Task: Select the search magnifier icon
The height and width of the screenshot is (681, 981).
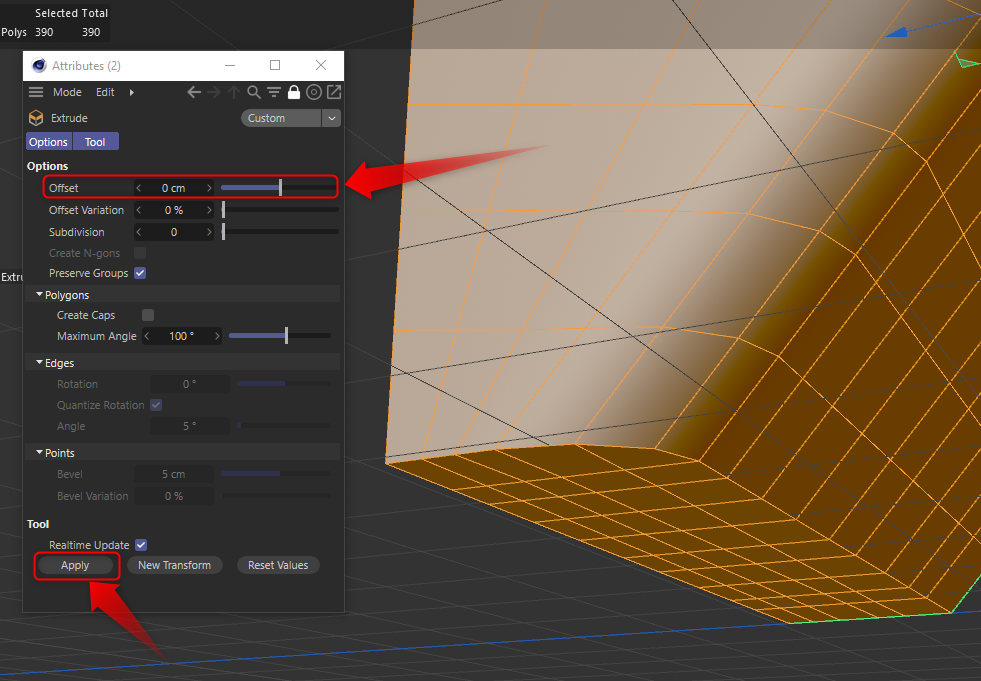Action: (254, 92)
